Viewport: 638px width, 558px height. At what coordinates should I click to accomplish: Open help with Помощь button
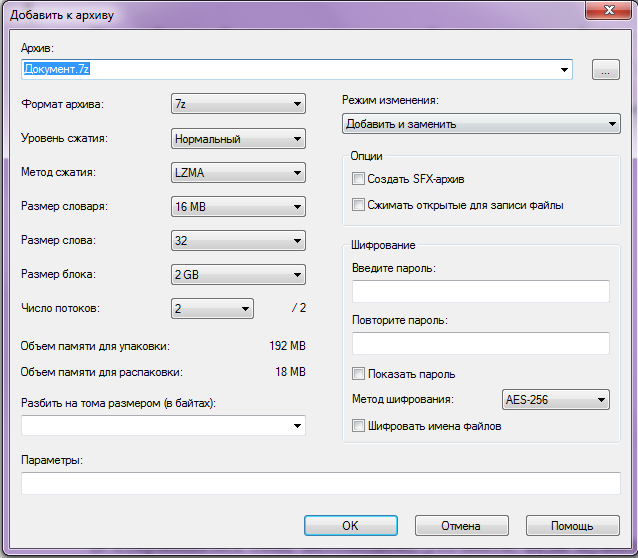[572, 525]
